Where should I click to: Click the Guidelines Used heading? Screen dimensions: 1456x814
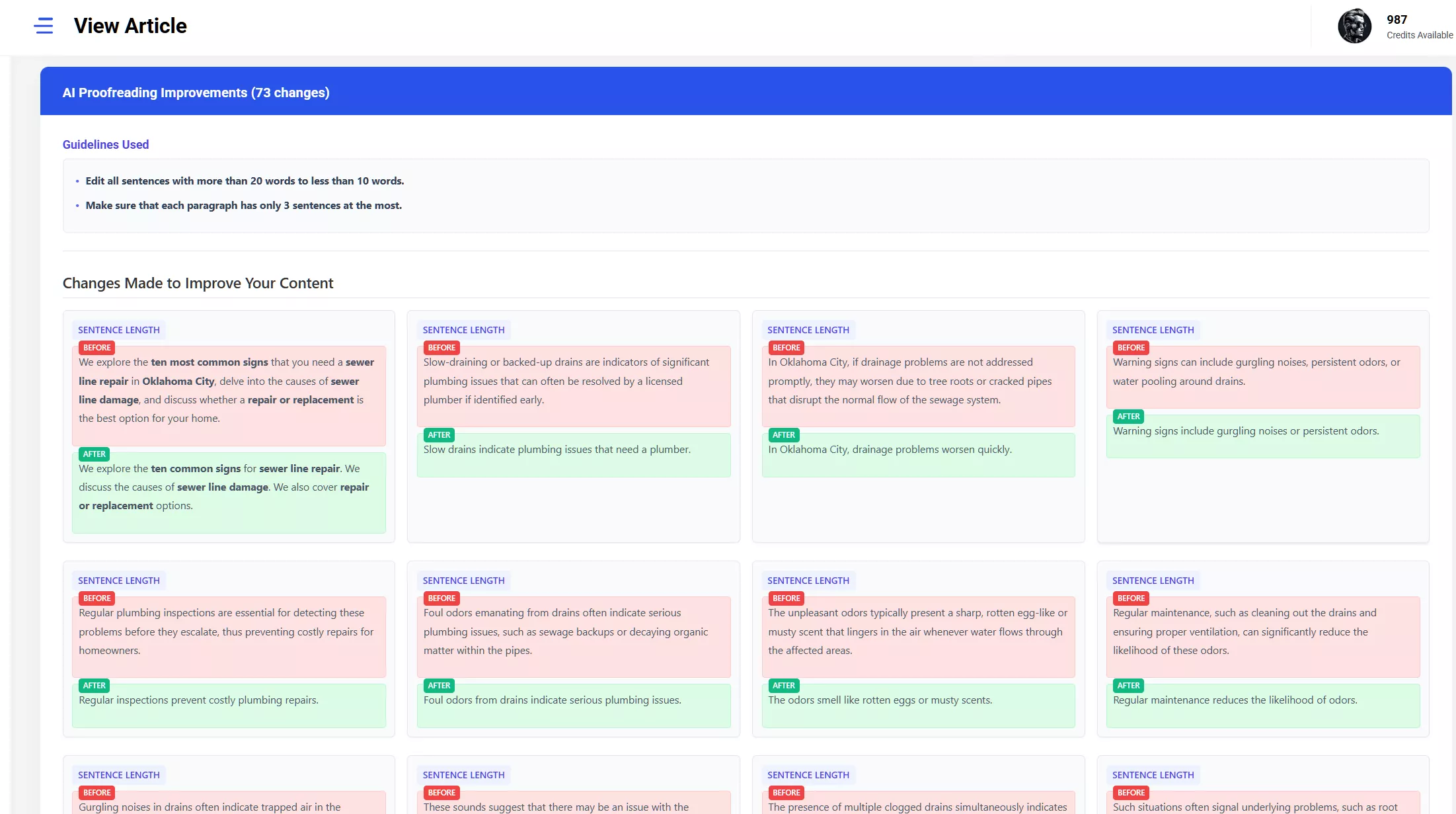[x=106, y=144]
